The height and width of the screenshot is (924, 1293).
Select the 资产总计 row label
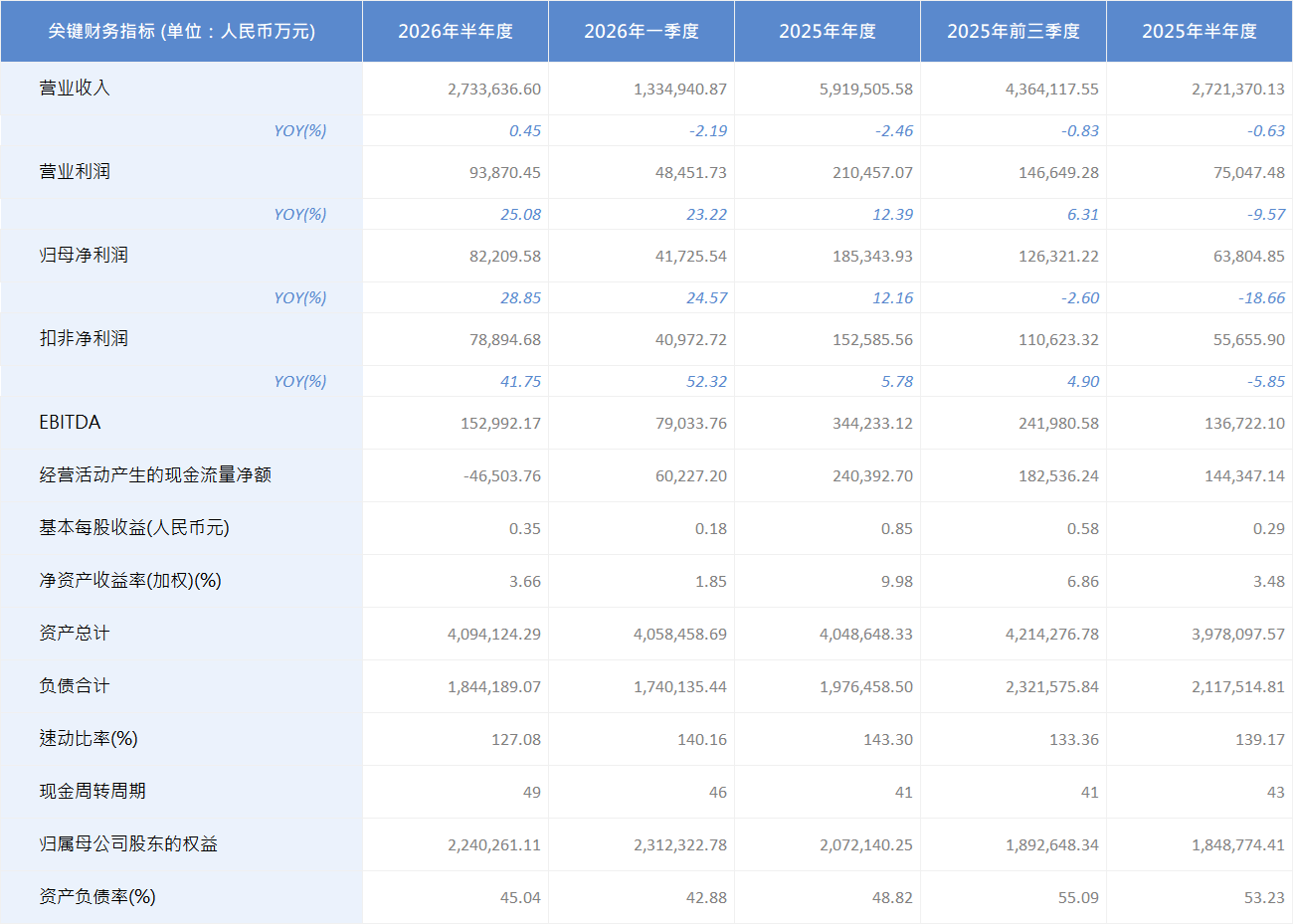click(75, 634)
